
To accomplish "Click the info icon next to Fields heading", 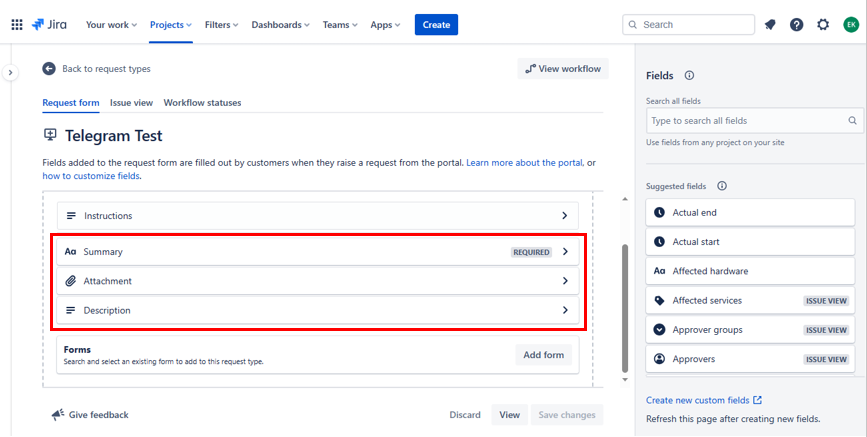I will click(x=689, y=75).
